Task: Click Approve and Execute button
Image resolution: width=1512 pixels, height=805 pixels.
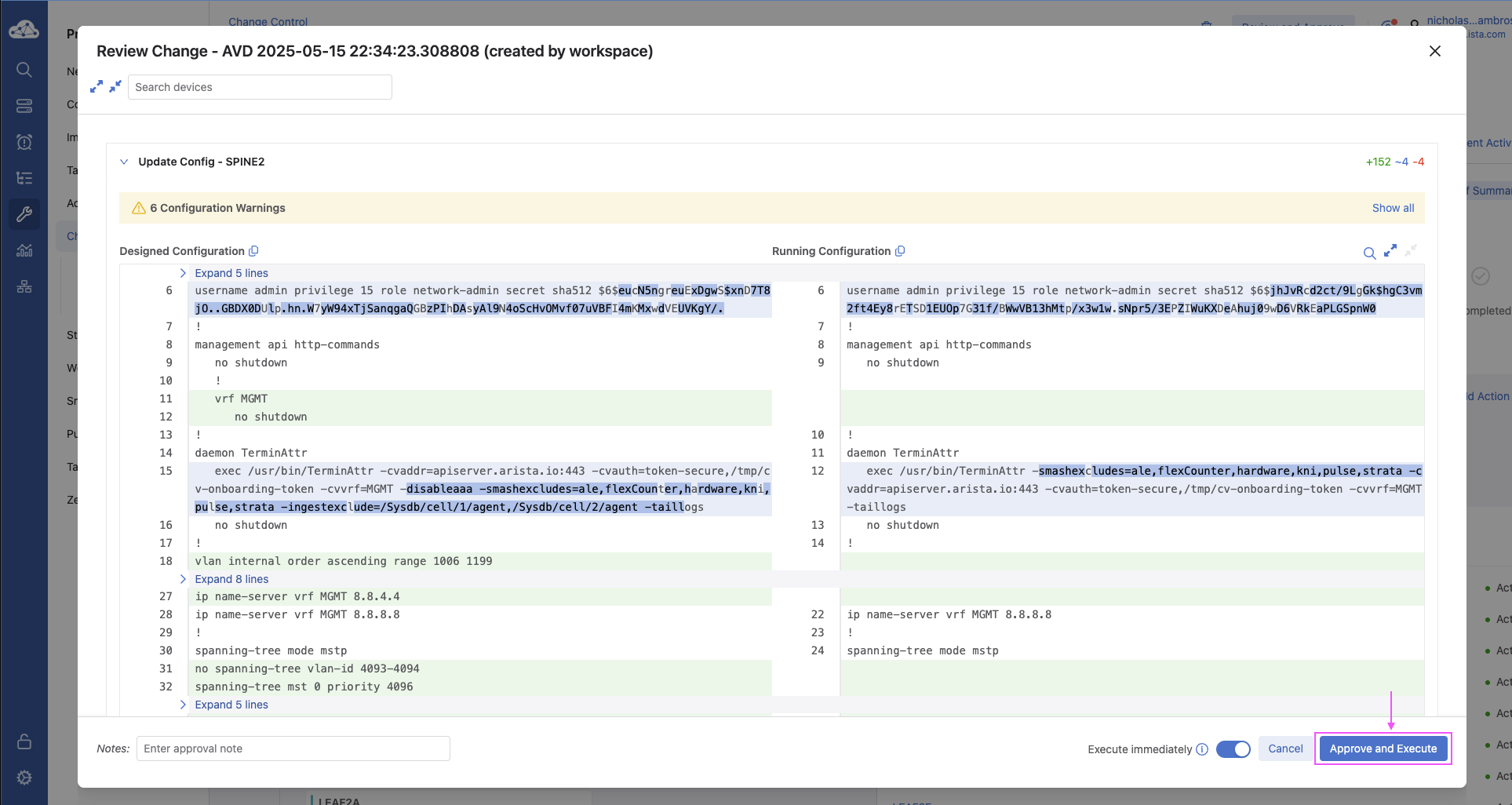Action: (x=1383, y=749)
